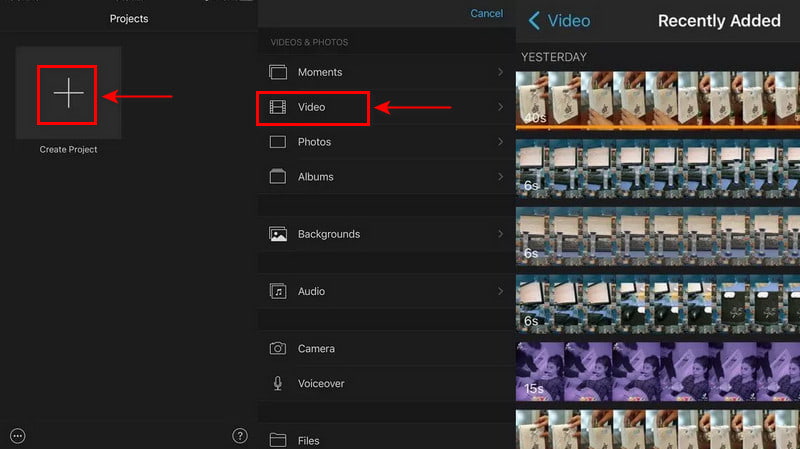Select the Files folder icon

[x=278, y=440]
